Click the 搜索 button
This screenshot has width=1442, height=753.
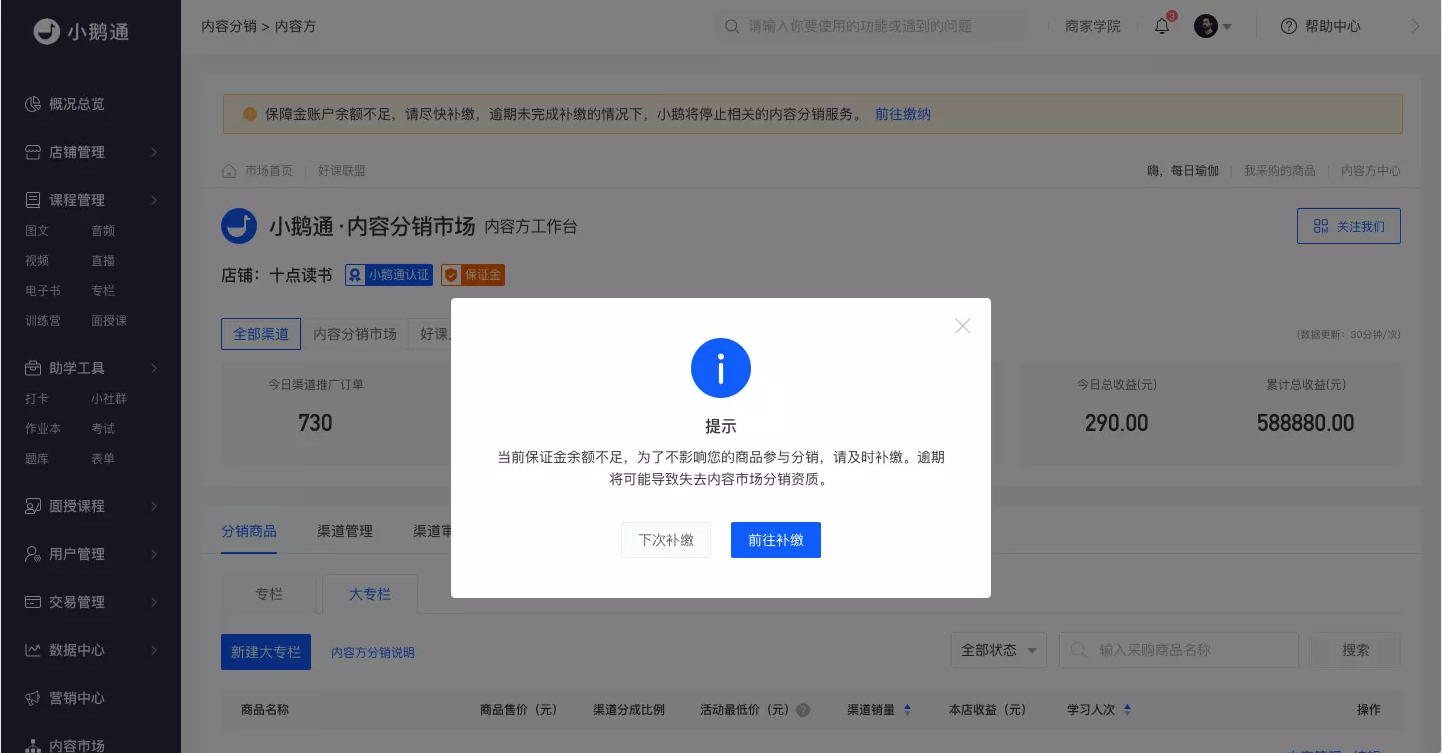(x=1356, y=650)
